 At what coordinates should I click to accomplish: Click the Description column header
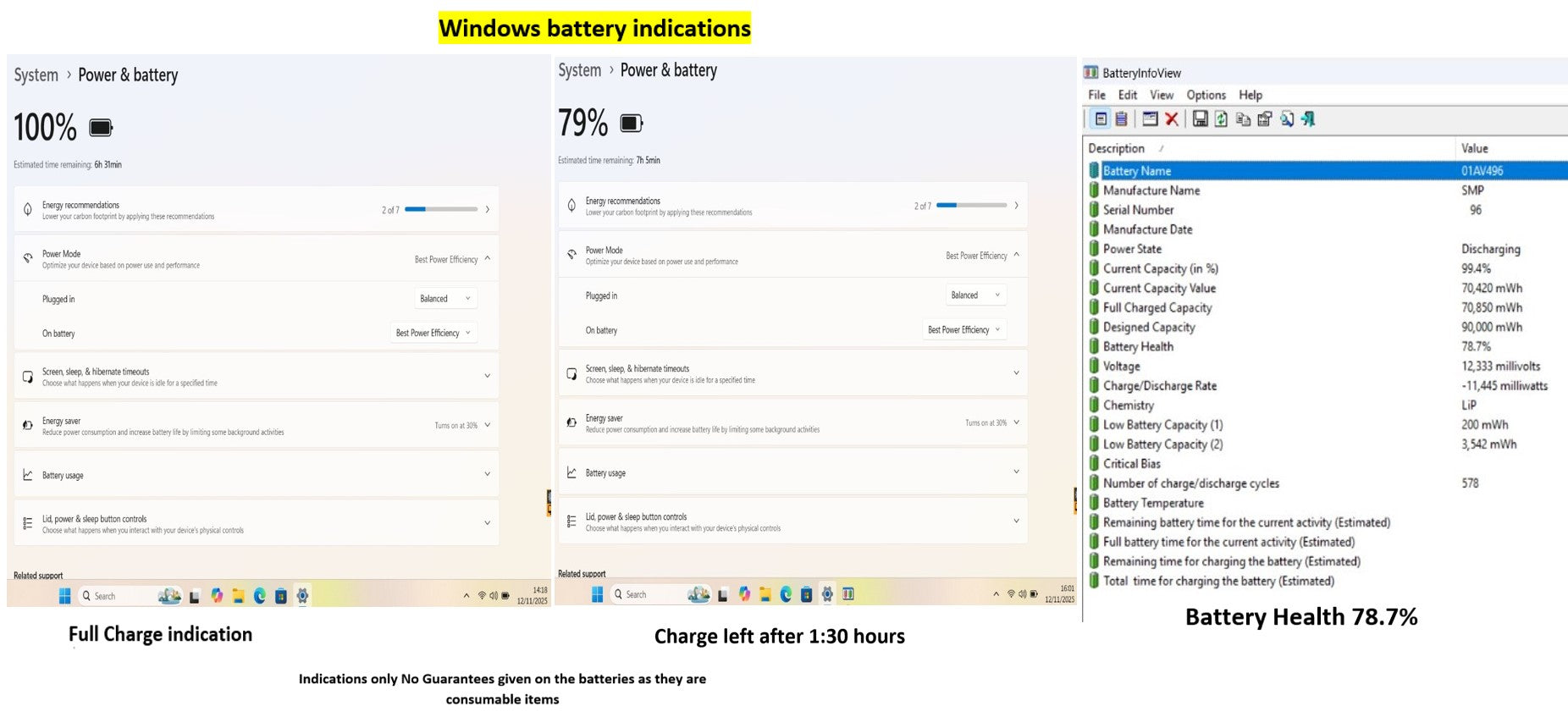pyautogui.click(x=1116, y=148)
